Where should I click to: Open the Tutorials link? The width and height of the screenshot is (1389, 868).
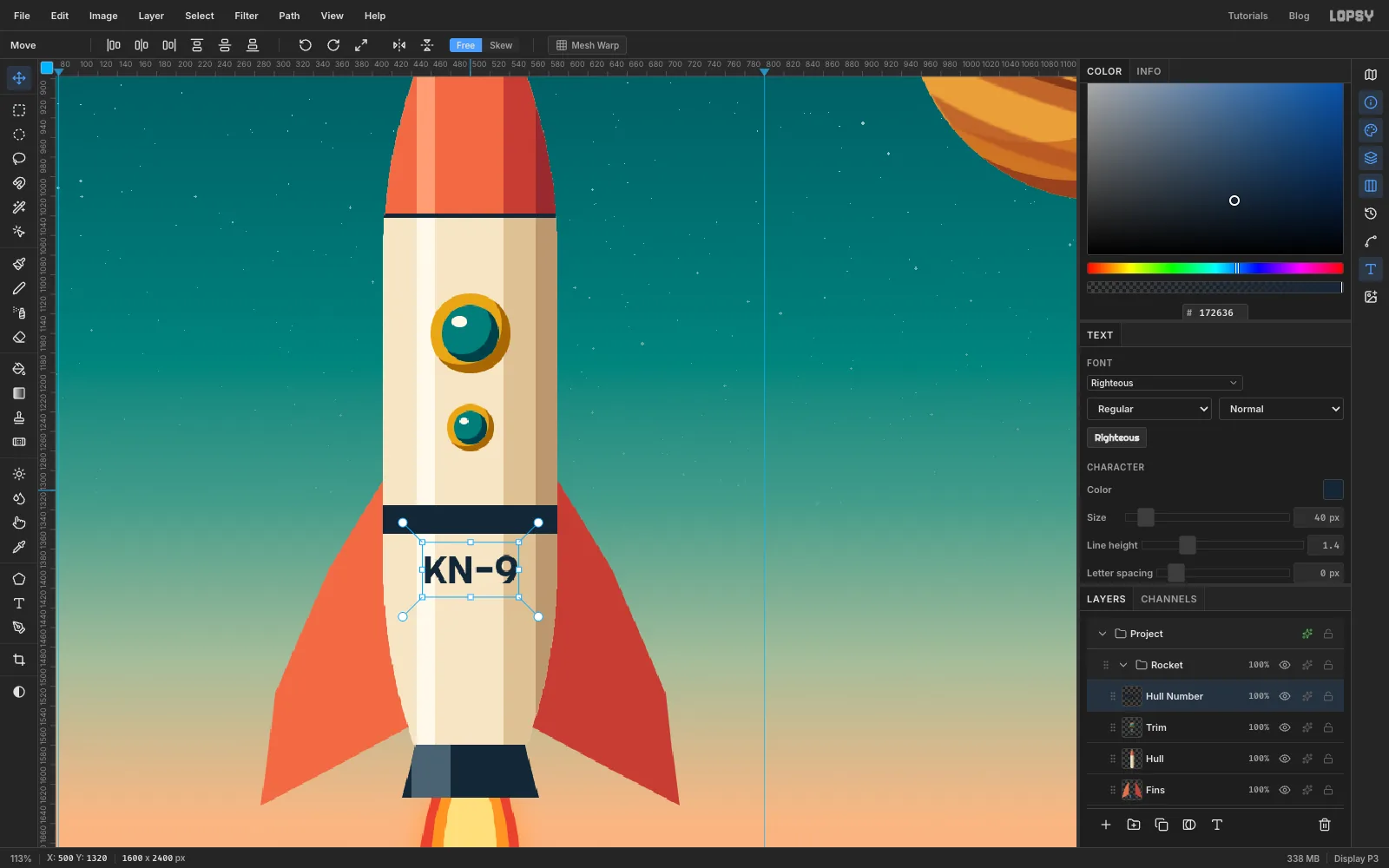1247,16
